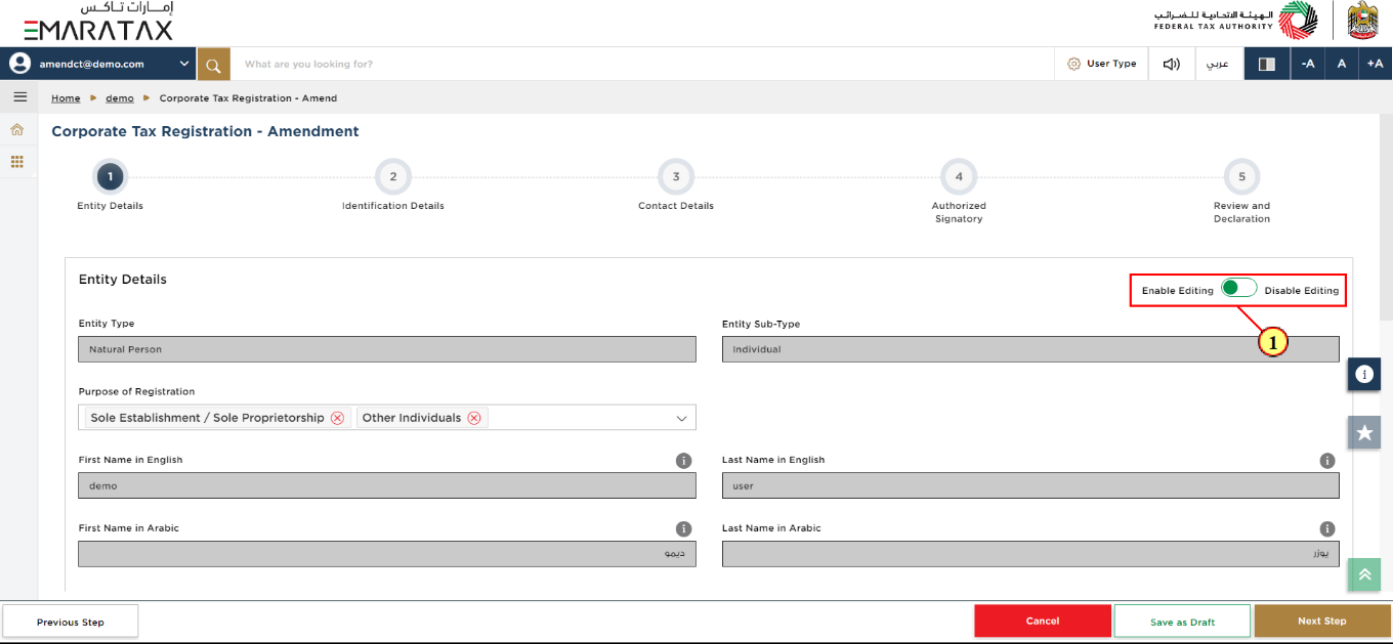Click info icon for Last Name in Arabic
This screenshot has width=1393, height=644.
point(1327,529)
